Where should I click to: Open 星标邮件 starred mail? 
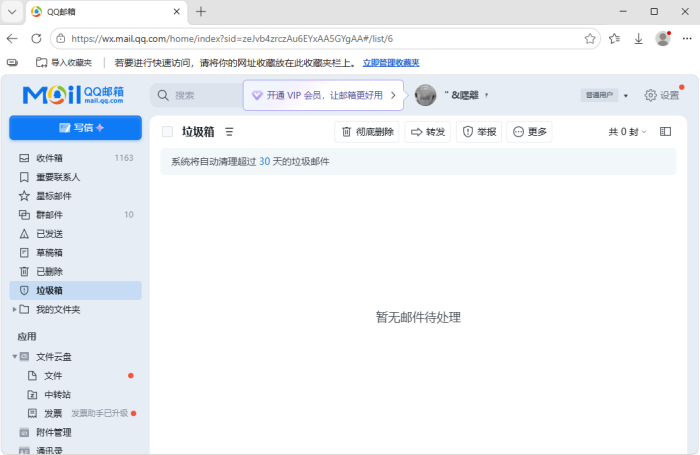[75, 196]
